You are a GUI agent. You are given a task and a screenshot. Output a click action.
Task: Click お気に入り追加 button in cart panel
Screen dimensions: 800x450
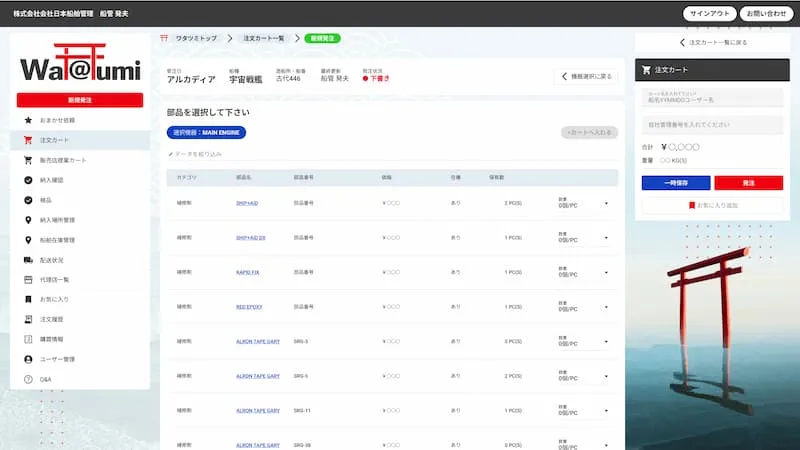click(712, 205)
